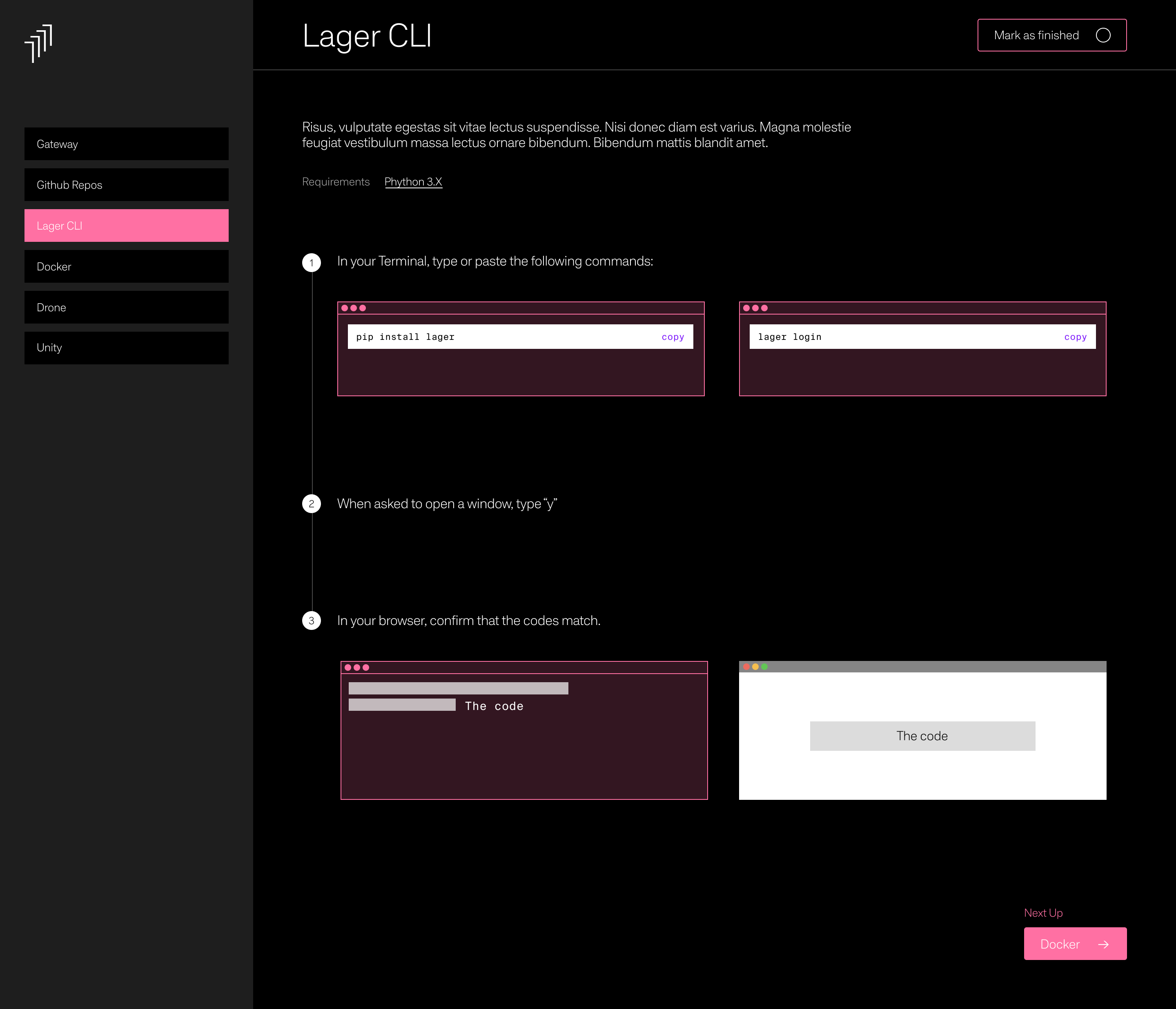Click step 3 codes match instruction text
Viewport: 1176px width, 1009px height.
coord(469,621)
